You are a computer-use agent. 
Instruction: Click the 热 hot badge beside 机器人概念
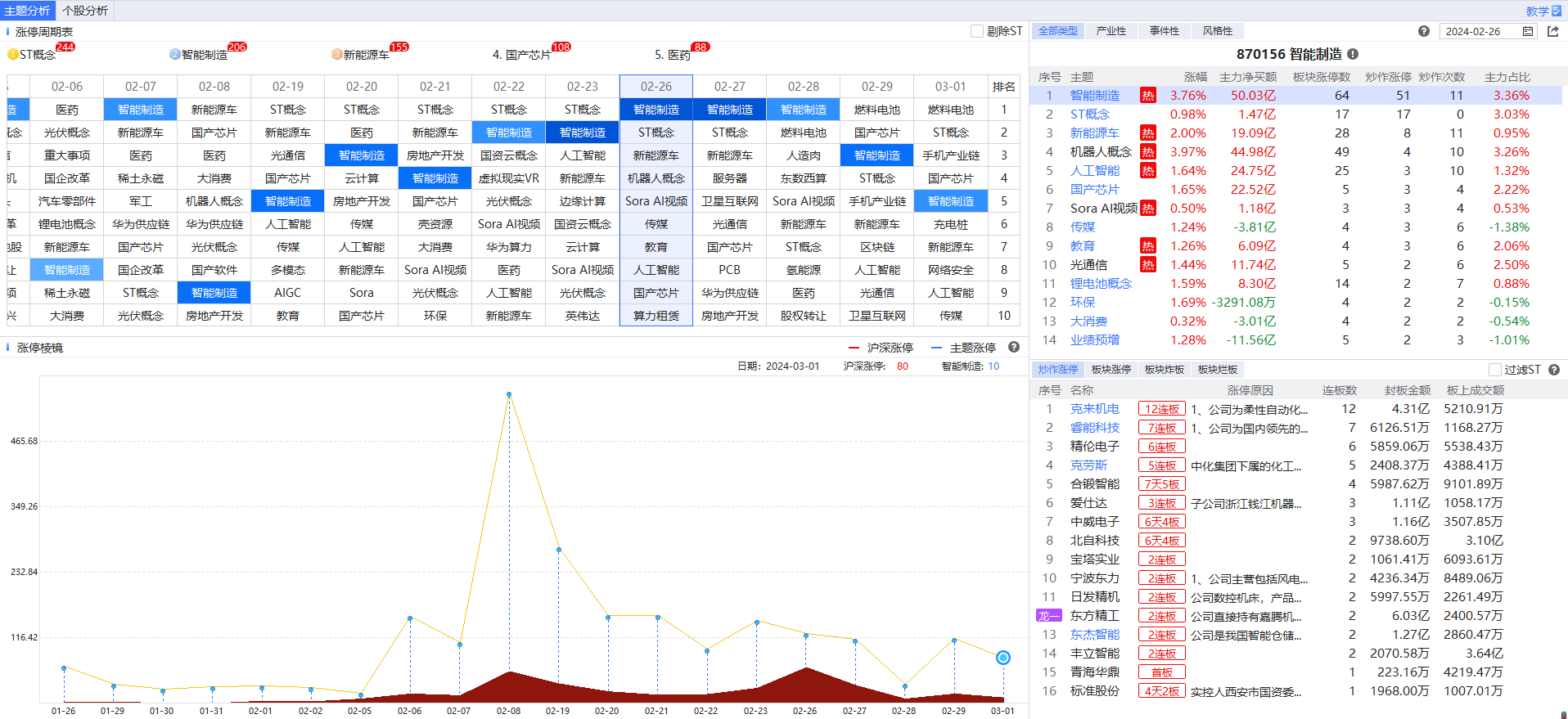click(1148, 152)
